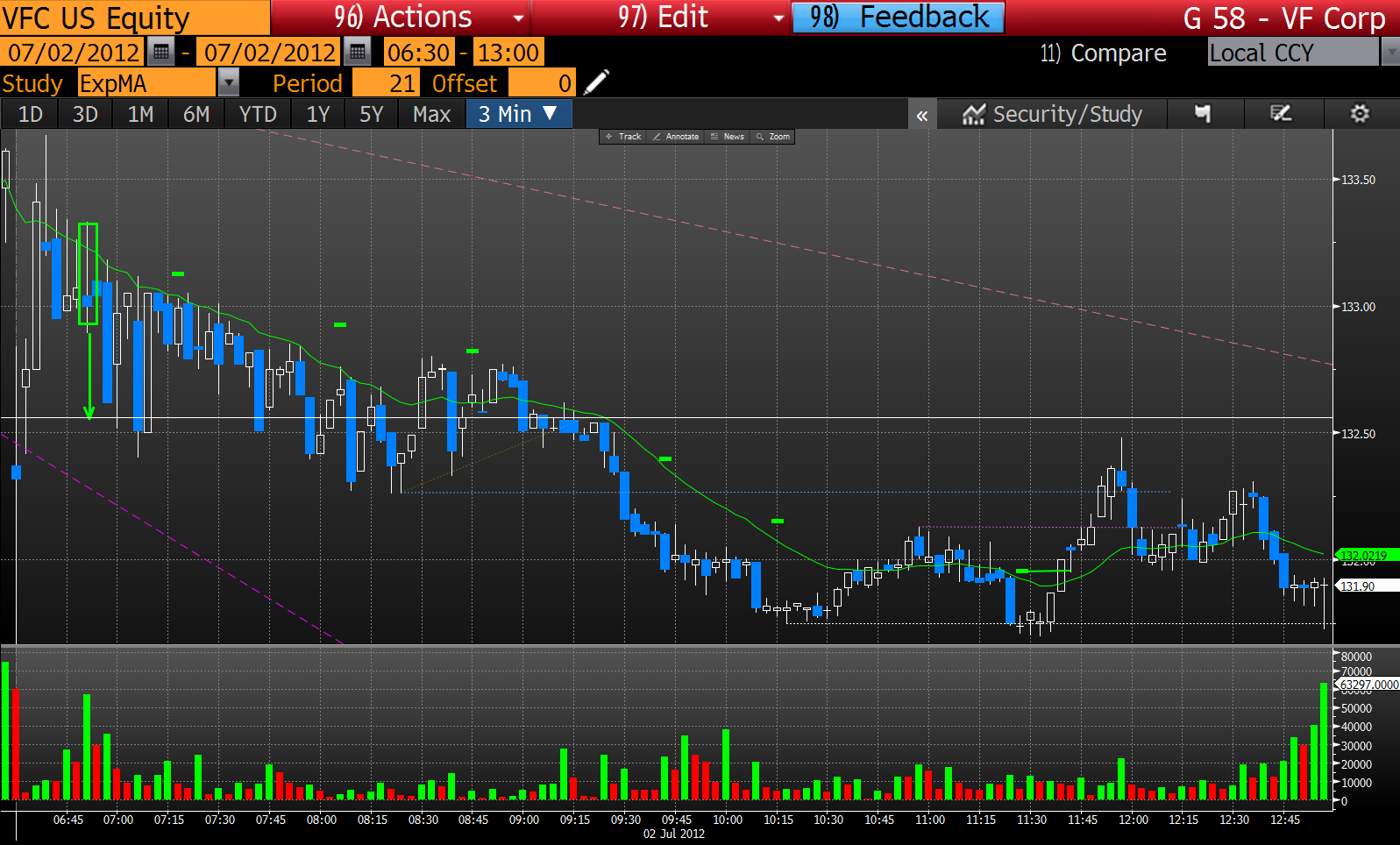Click the 98) Feedback button
Screen dimensions: 1400x845
pyautogui.click(x=899, y=18)
